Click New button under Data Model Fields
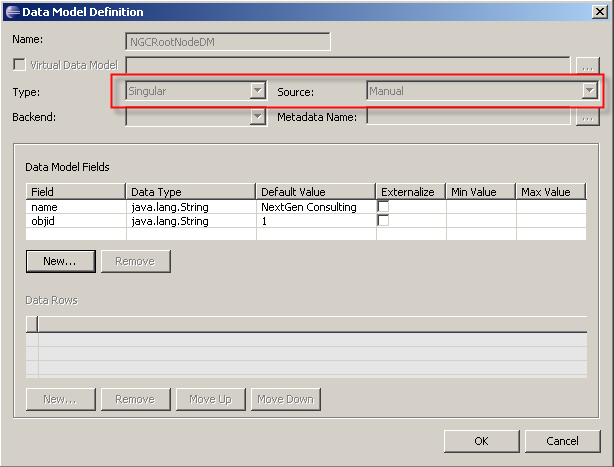 tap(60, 261)
